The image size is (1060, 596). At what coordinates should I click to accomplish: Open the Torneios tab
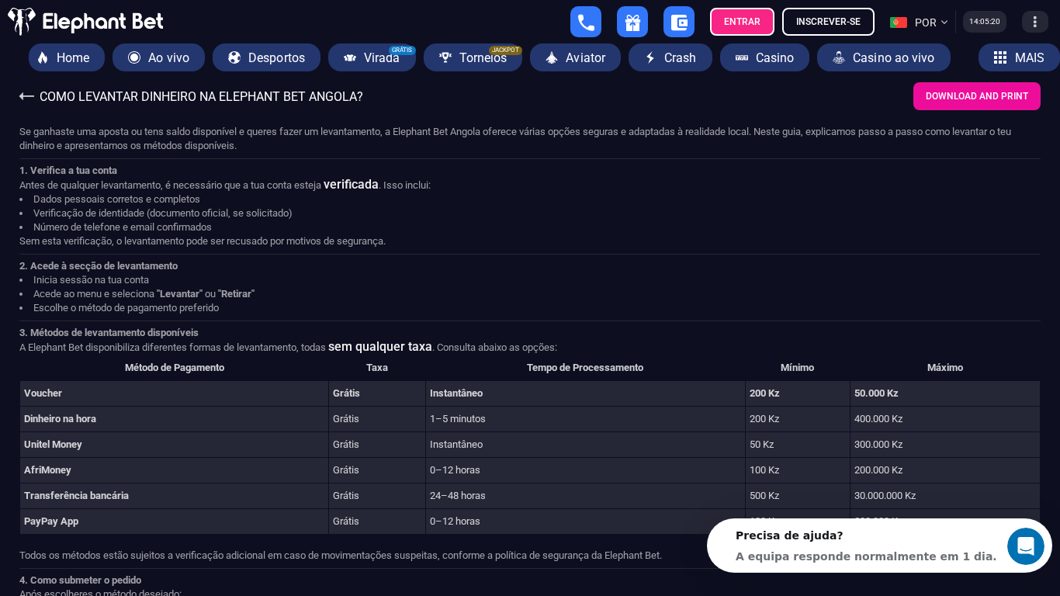coord(473,57)
